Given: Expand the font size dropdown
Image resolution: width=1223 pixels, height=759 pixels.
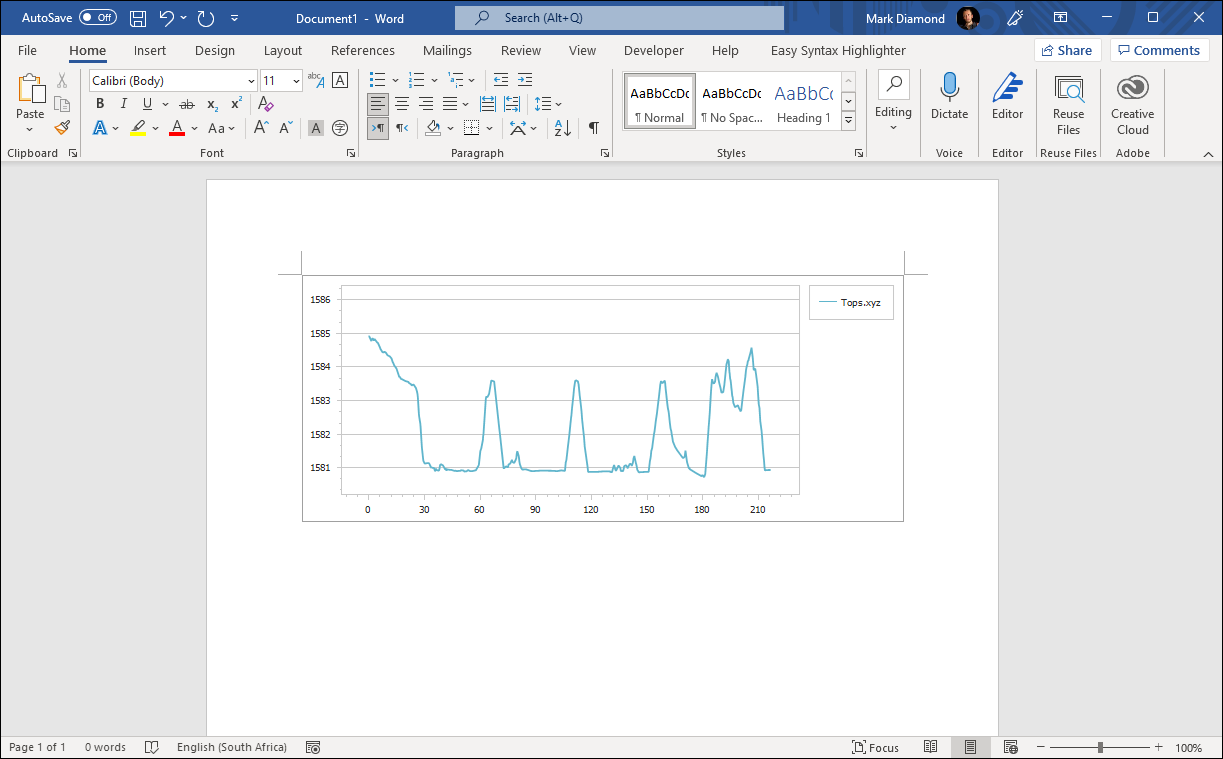Looking at the screenshot, I should pyautogui.click(x=296, y=81).
